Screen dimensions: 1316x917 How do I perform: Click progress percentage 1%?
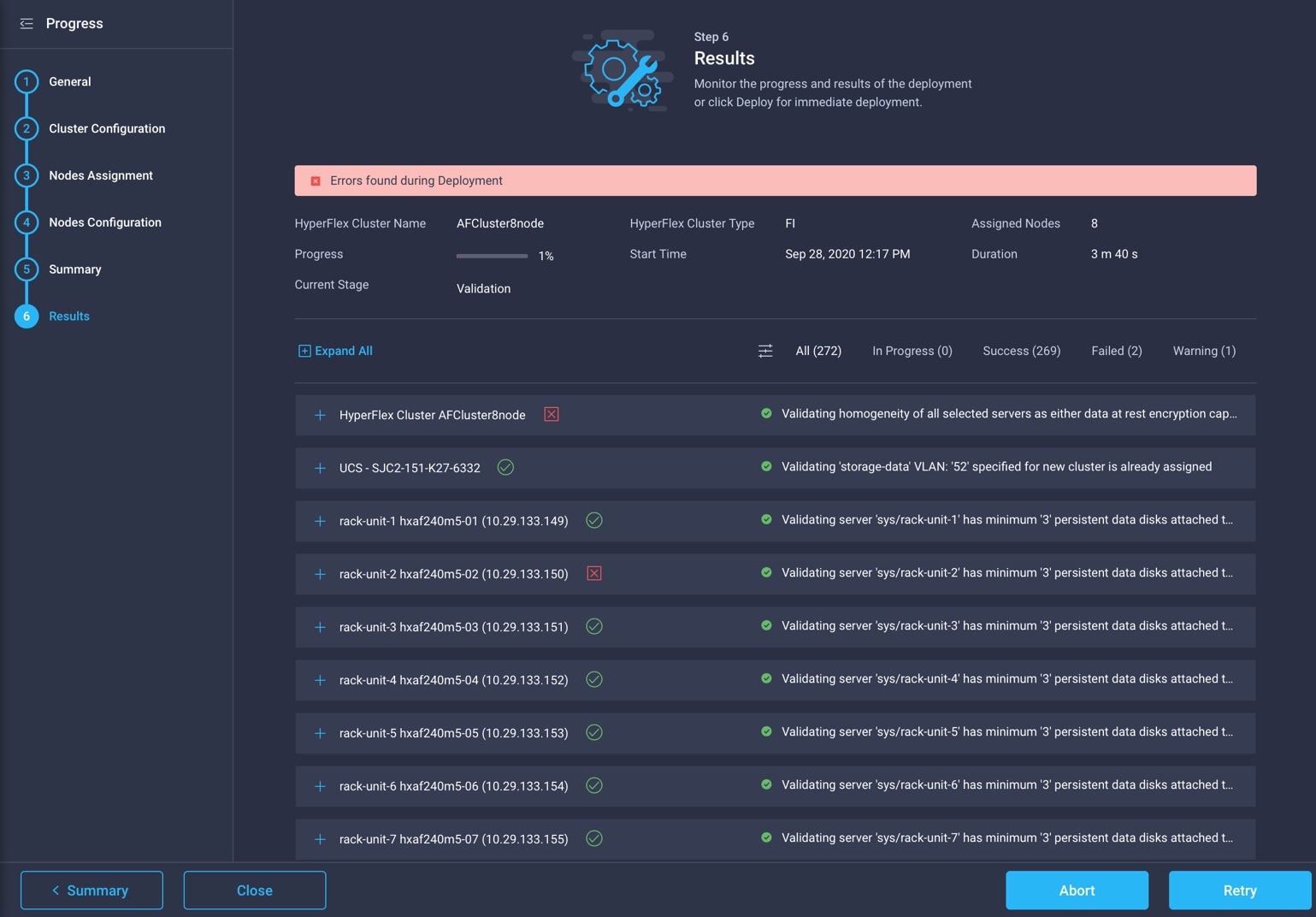(x=546, y=256)
